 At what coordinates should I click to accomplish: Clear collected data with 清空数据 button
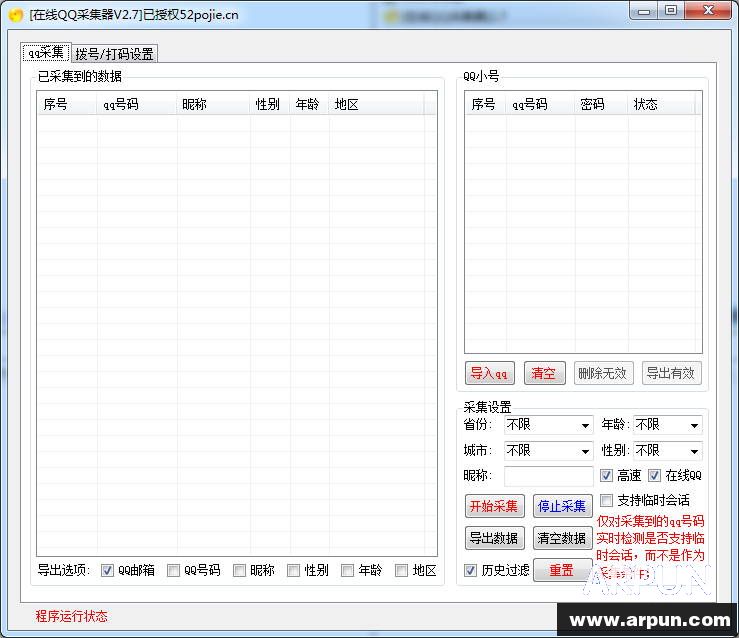coord(562,538)
